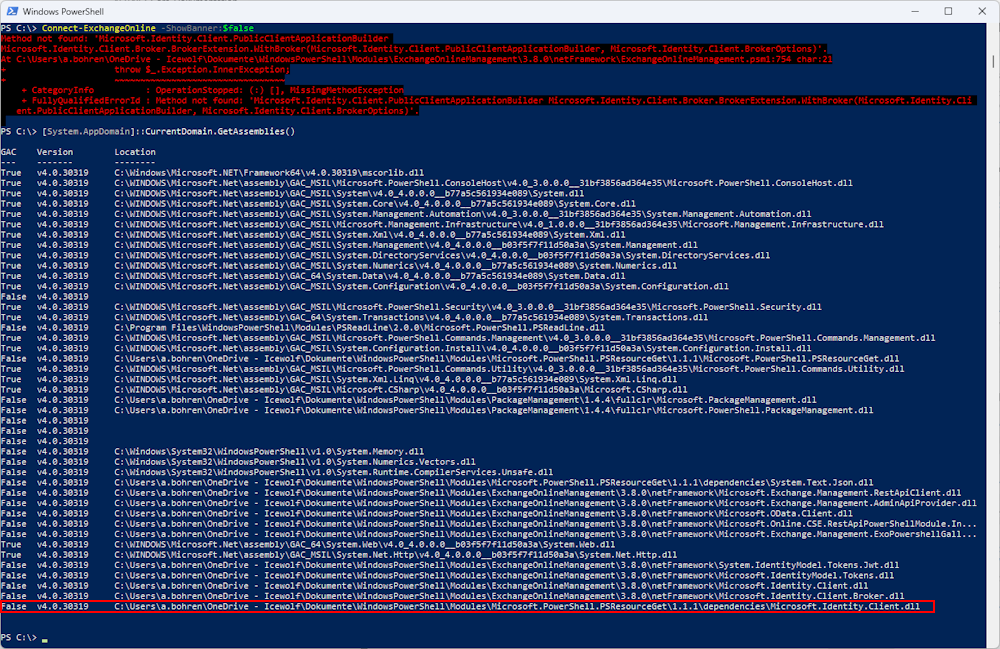Click the Microsoft.PackageManagement.dll path
The image size is (1000, 649).
pyautogui.click(x=466, y=400)
